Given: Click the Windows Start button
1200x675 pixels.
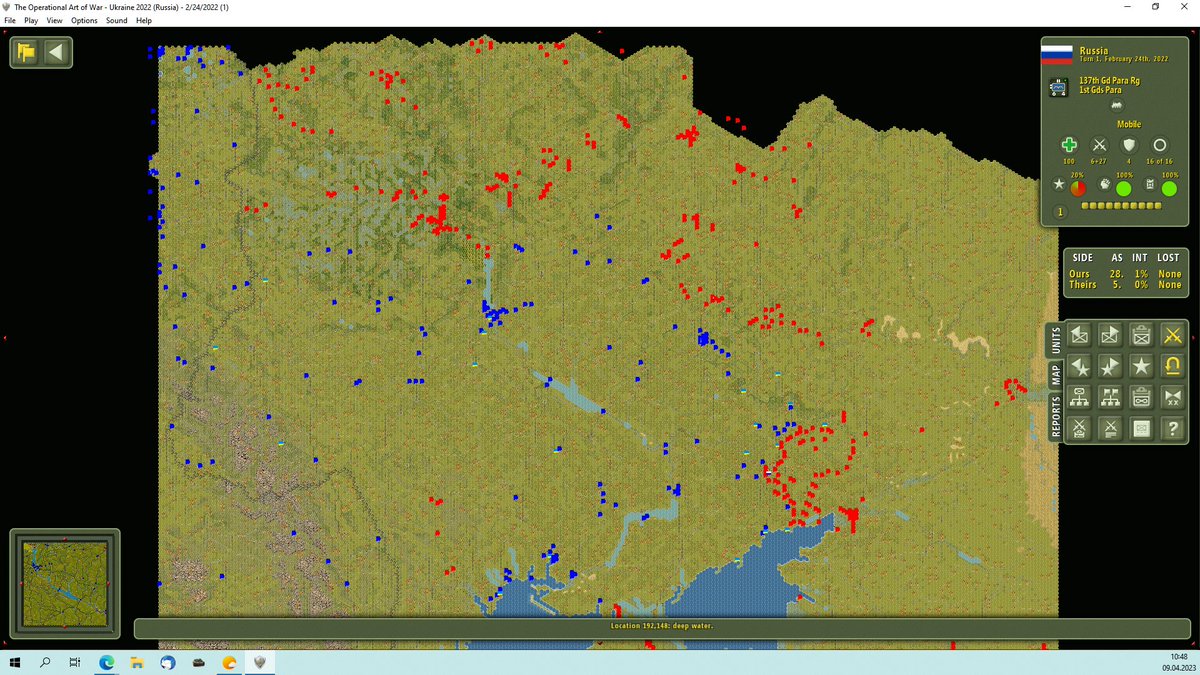Looking at the screenshot, I should [15, 662].
